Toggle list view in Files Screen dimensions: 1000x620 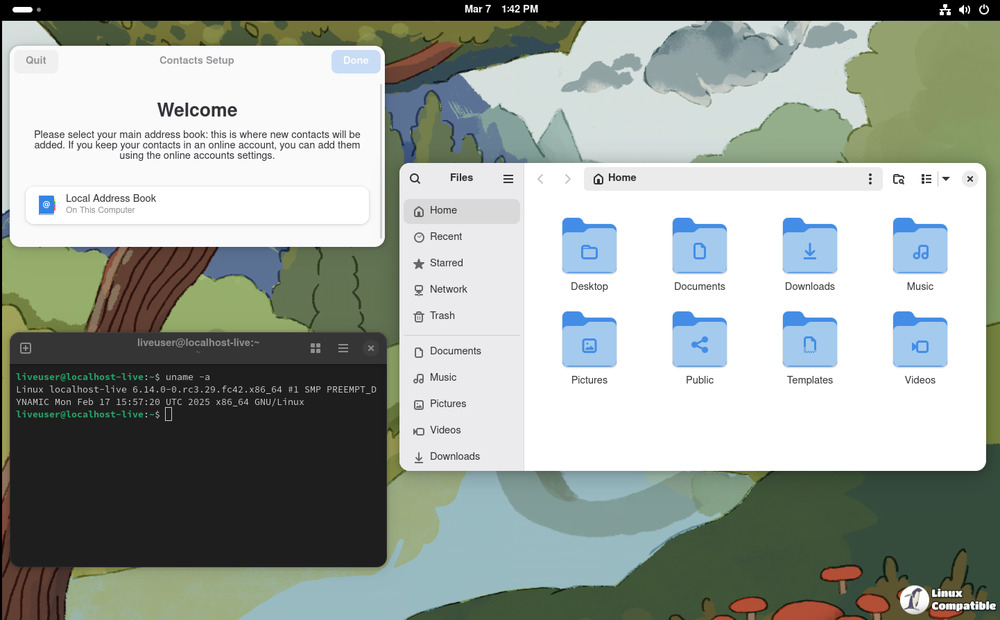pyautogui.click(x=926, y=179)
